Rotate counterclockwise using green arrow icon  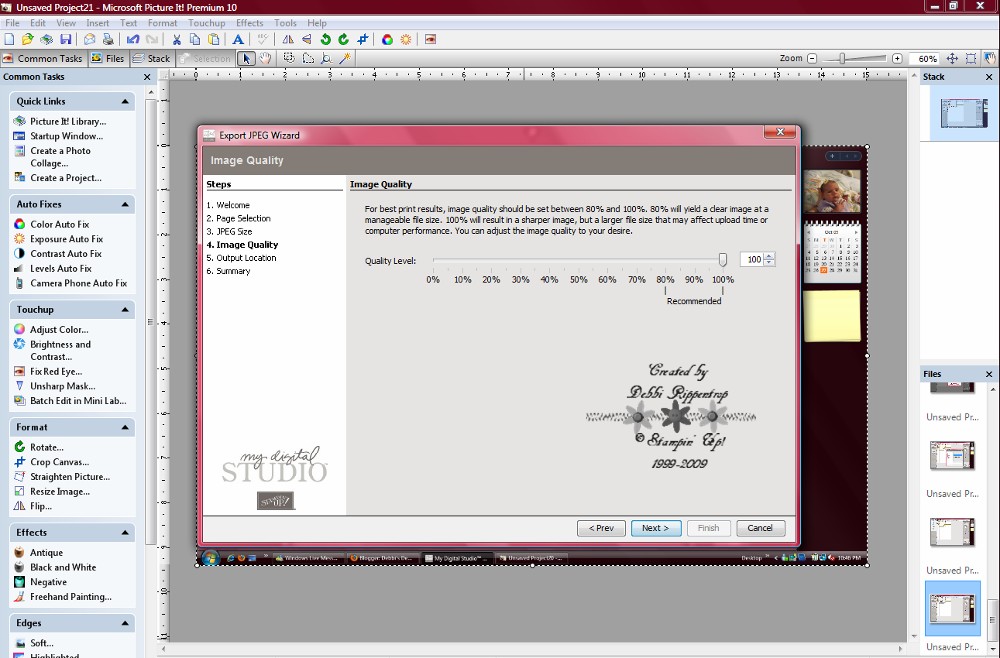click(325, 40)
